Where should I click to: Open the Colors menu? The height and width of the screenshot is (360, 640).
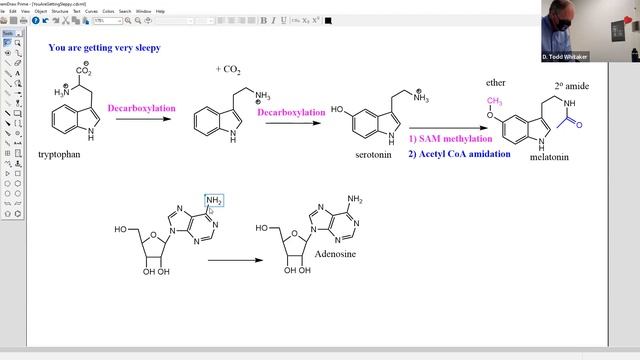click(108, 11)
